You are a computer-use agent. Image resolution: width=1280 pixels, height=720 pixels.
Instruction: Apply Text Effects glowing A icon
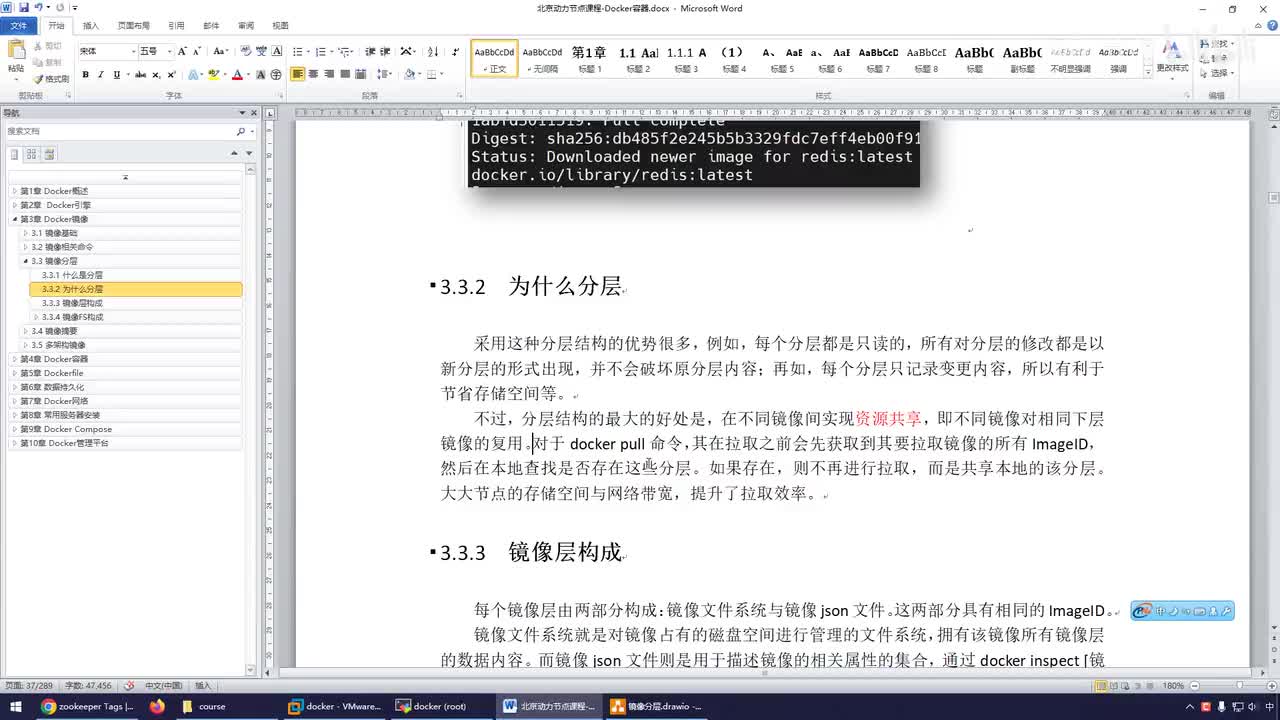click(193, 74)
